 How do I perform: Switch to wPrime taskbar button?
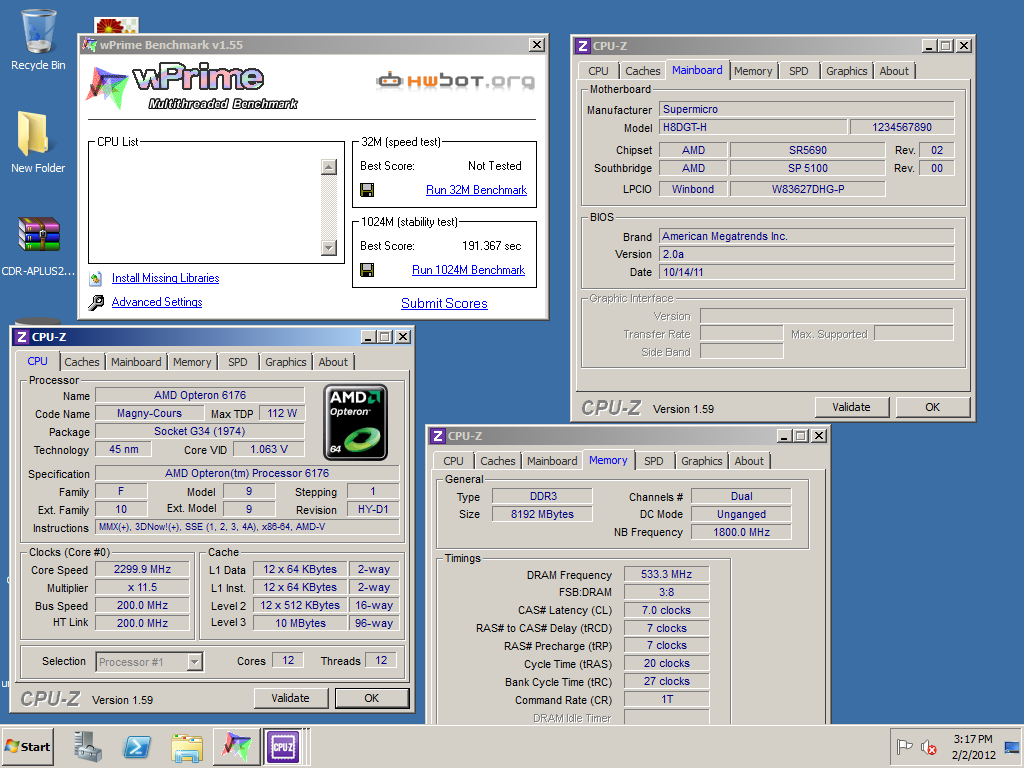click(236, 746)
